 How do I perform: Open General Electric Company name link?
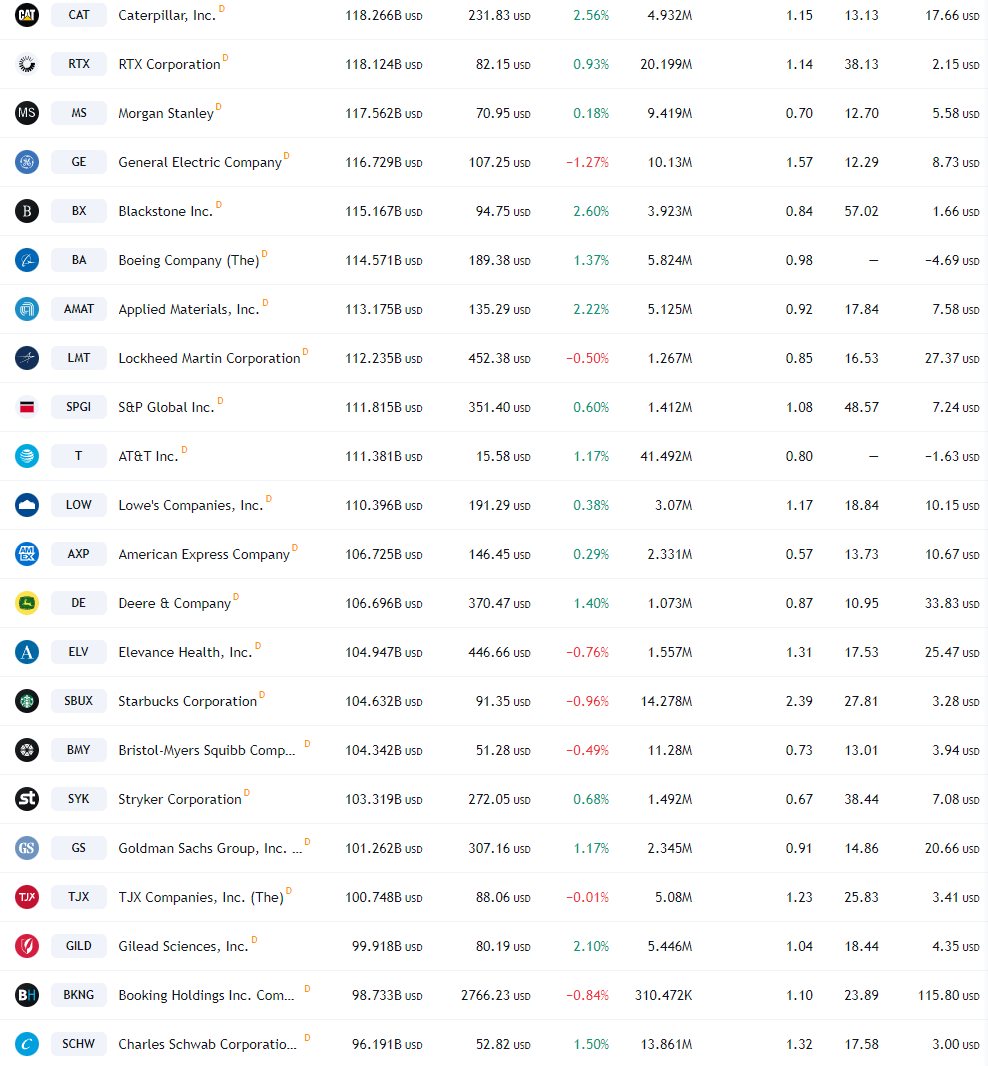coord(200,162)
